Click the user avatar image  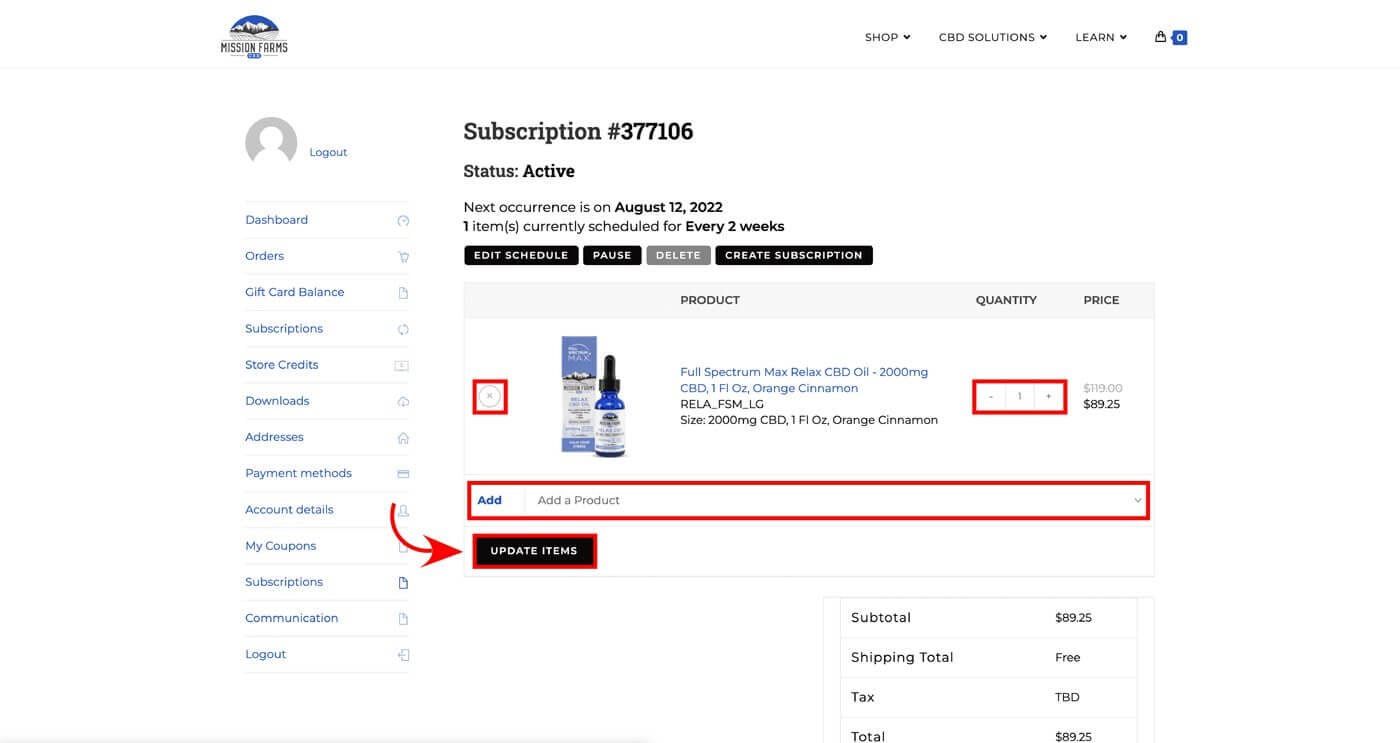[x=271, y=143]
